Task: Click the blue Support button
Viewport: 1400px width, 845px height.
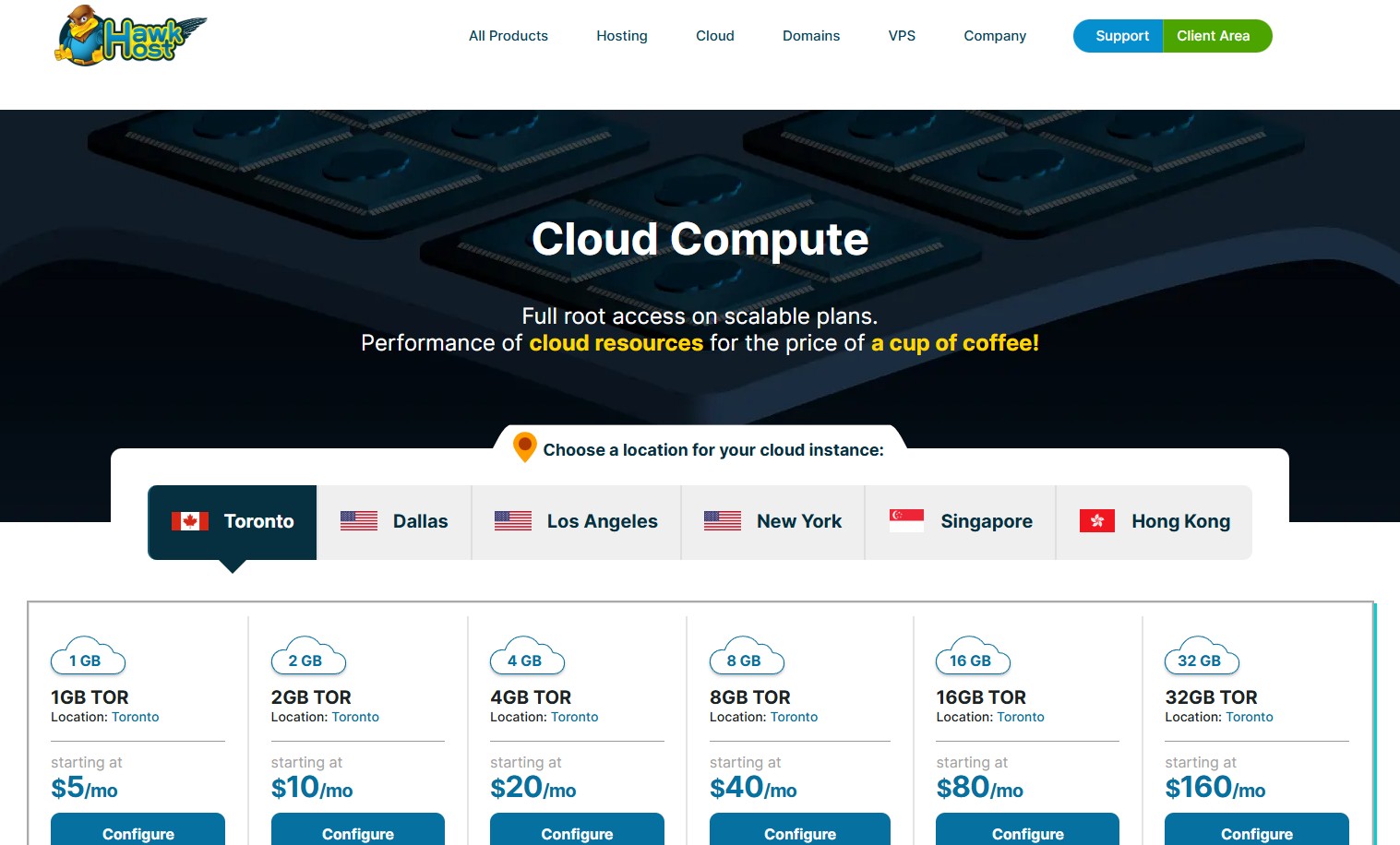Action: [x=1119, y=36]
